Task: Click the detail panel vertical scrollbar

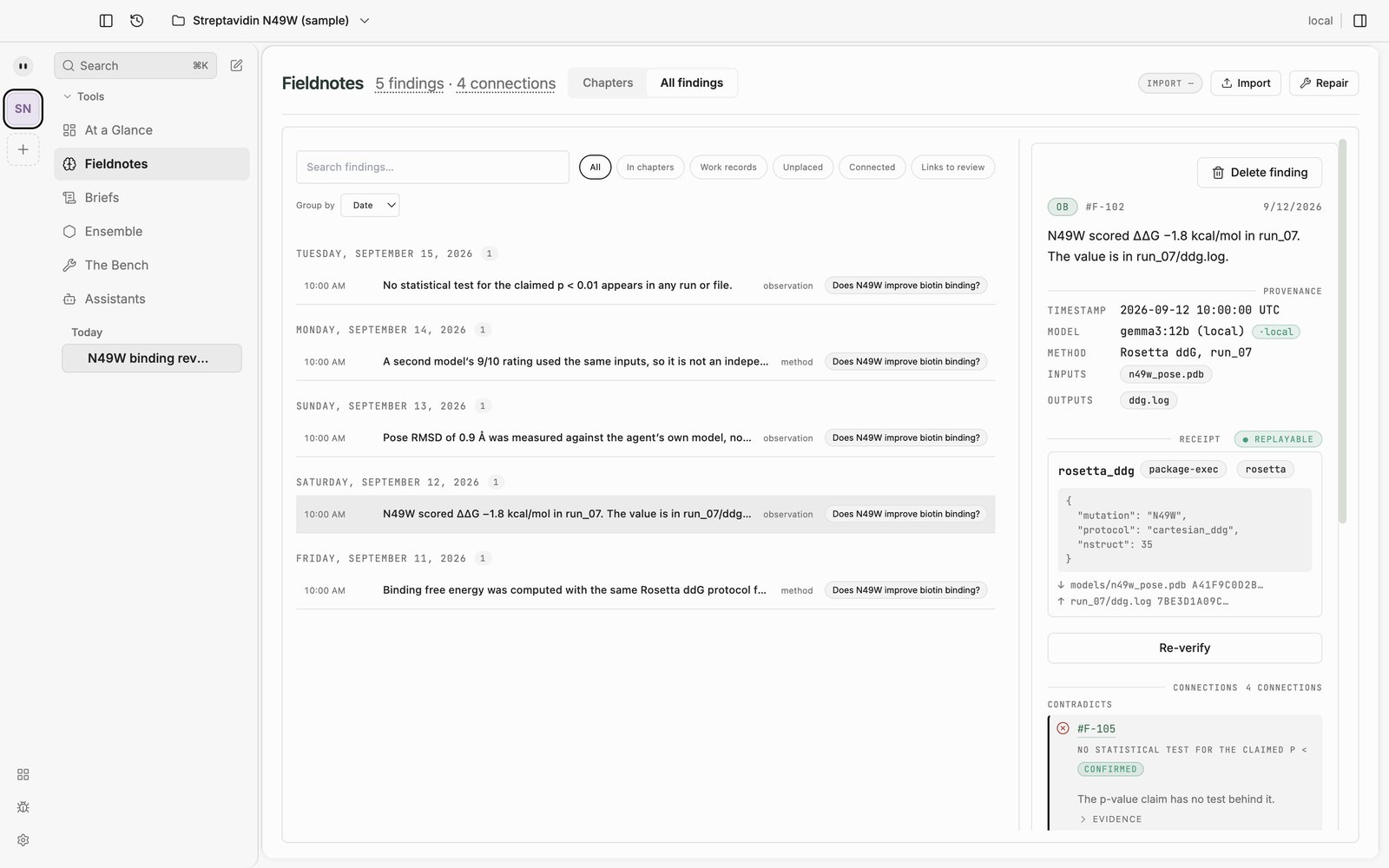Action: click(1342, 332)
